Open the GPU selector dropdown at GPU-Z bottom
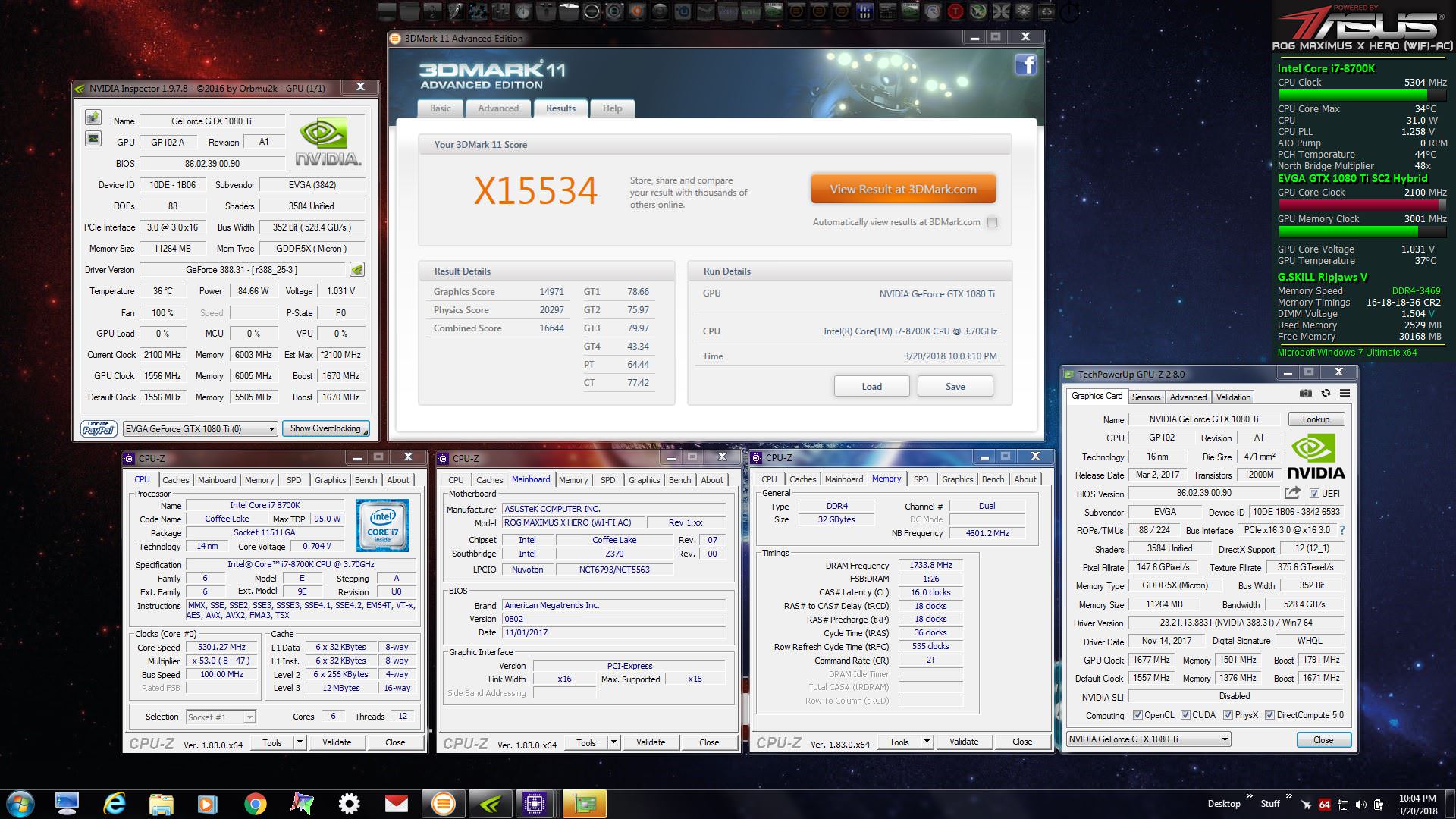This screenshot has width=1456, height=819. click(x=1148, y=739)
